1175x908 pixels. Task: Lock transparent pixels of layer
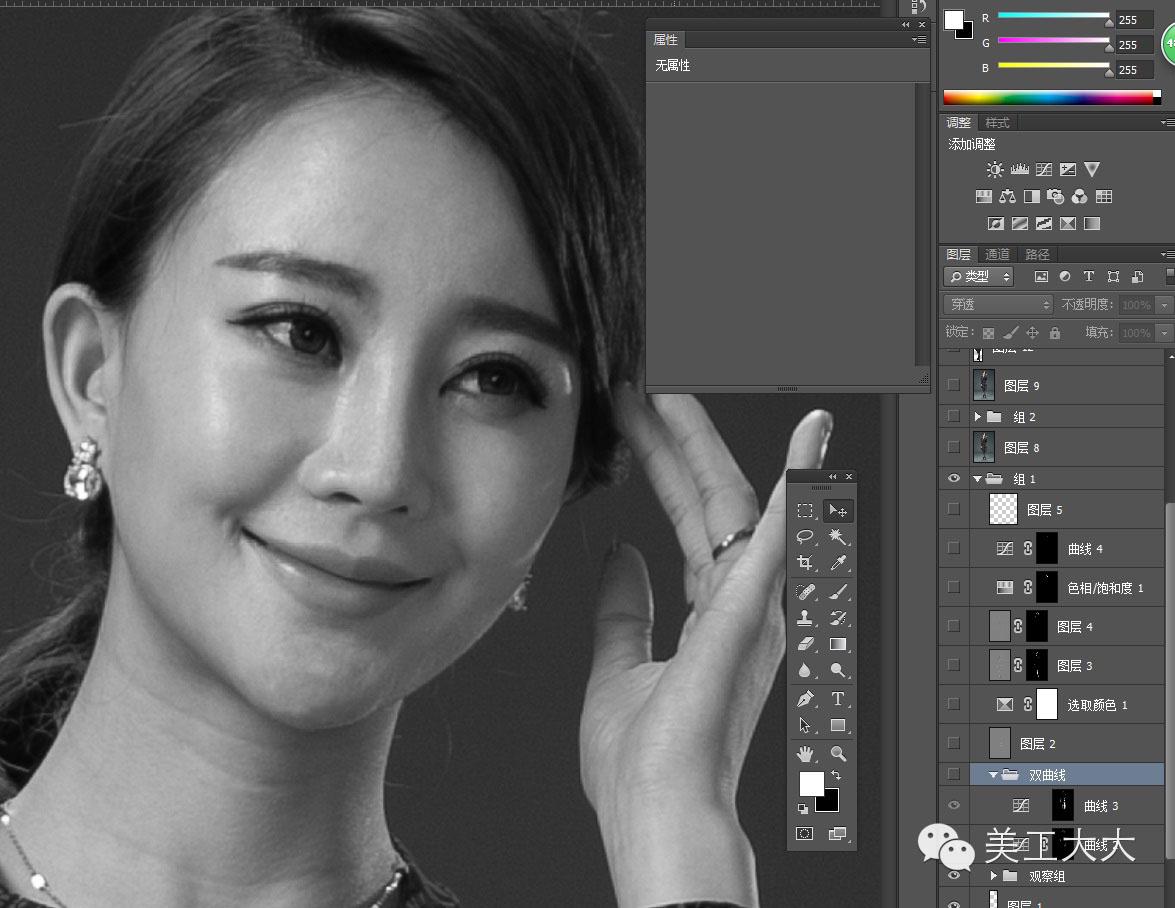coord(988,333)
